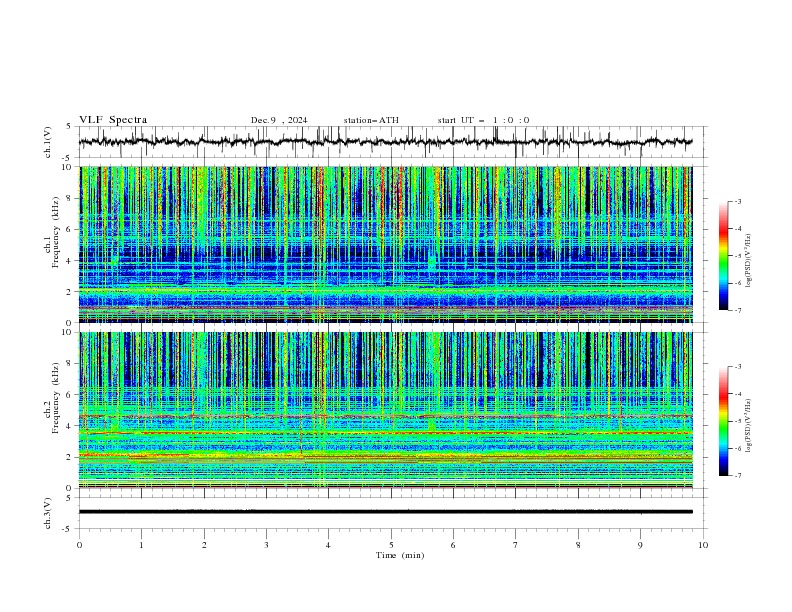Click the ch.1 frequency tick label "10"
The height and width of the screenshot is (612, 792).
click(67, 167)
